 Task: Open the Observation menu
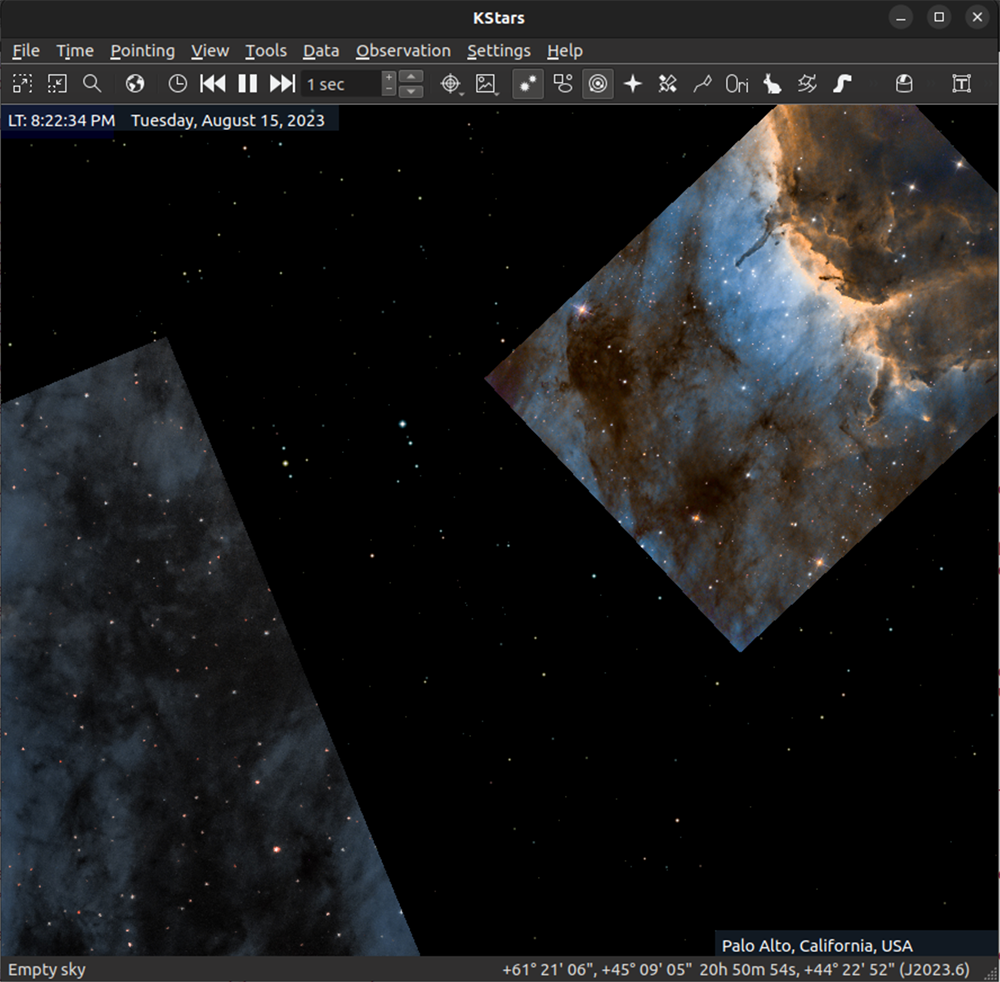403,50
